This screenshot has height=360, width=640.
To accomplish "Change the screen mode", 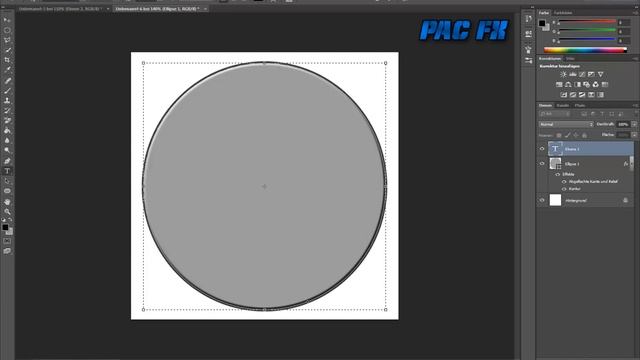I will (x=7, y=251).
